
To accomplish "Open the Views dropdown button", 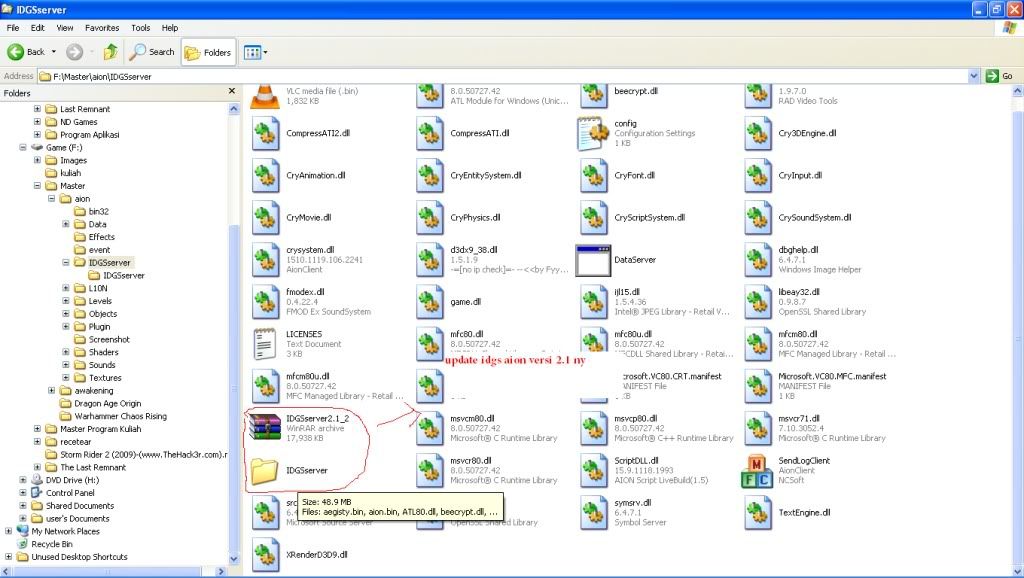I will tap(255, 52).
